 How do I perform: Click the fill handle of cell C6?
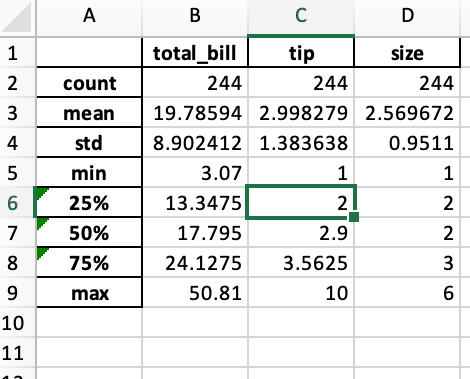(x=354, y=217)
